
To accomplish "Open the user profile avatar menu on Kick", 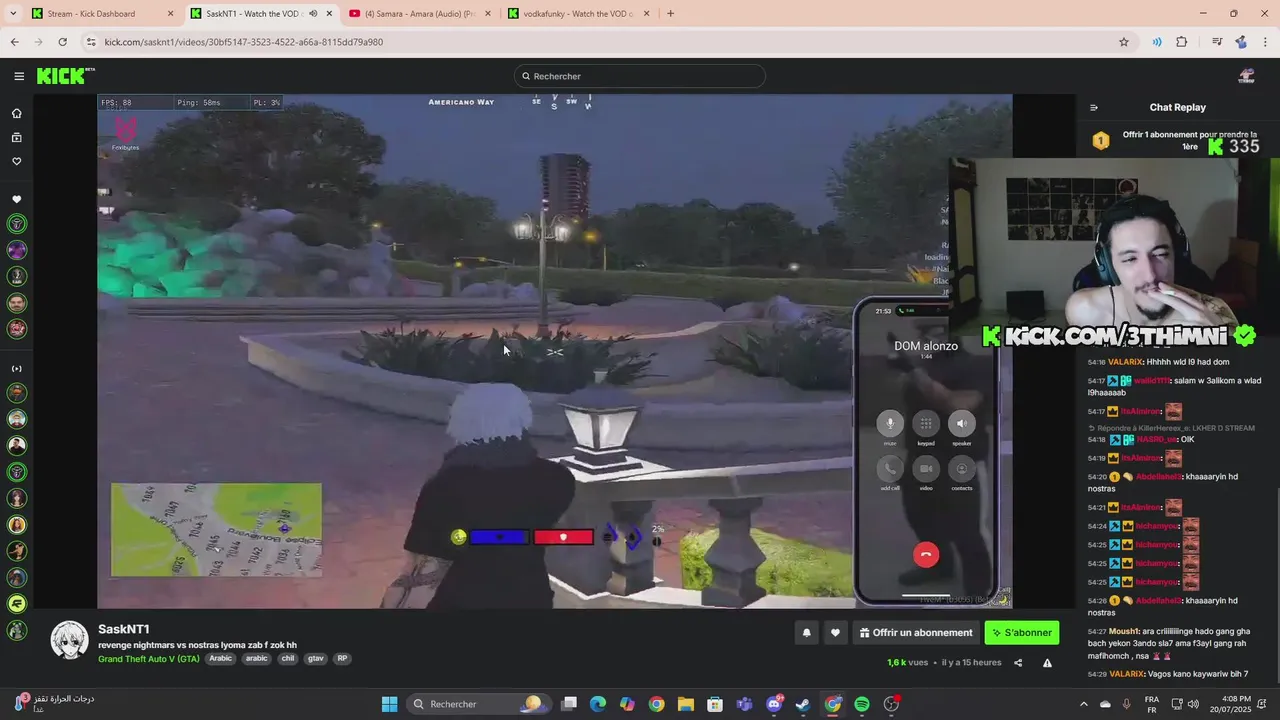I will click(1246, 76).
